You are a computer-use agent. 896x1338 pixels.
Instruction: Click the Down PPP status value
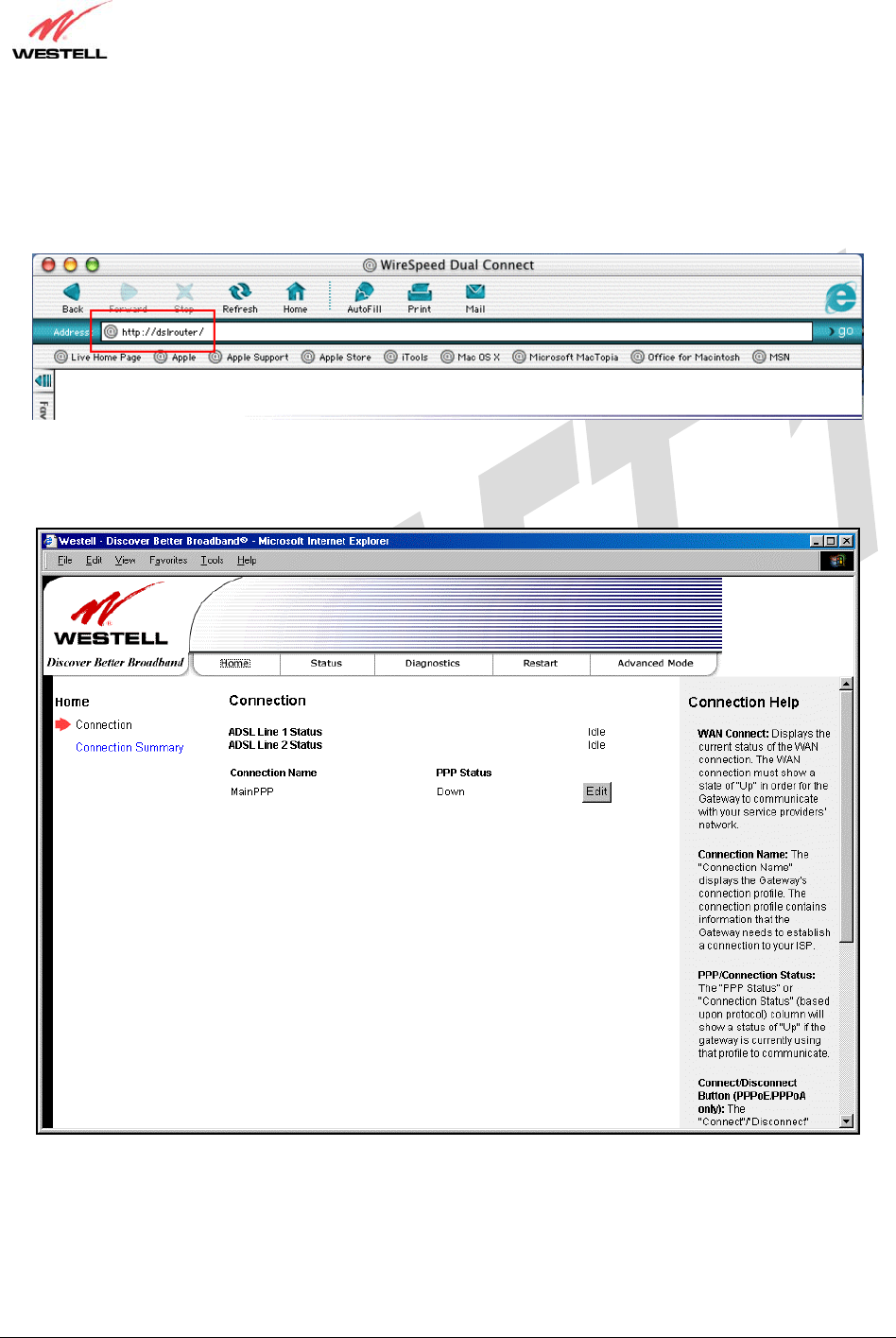(x=451, y=792)
